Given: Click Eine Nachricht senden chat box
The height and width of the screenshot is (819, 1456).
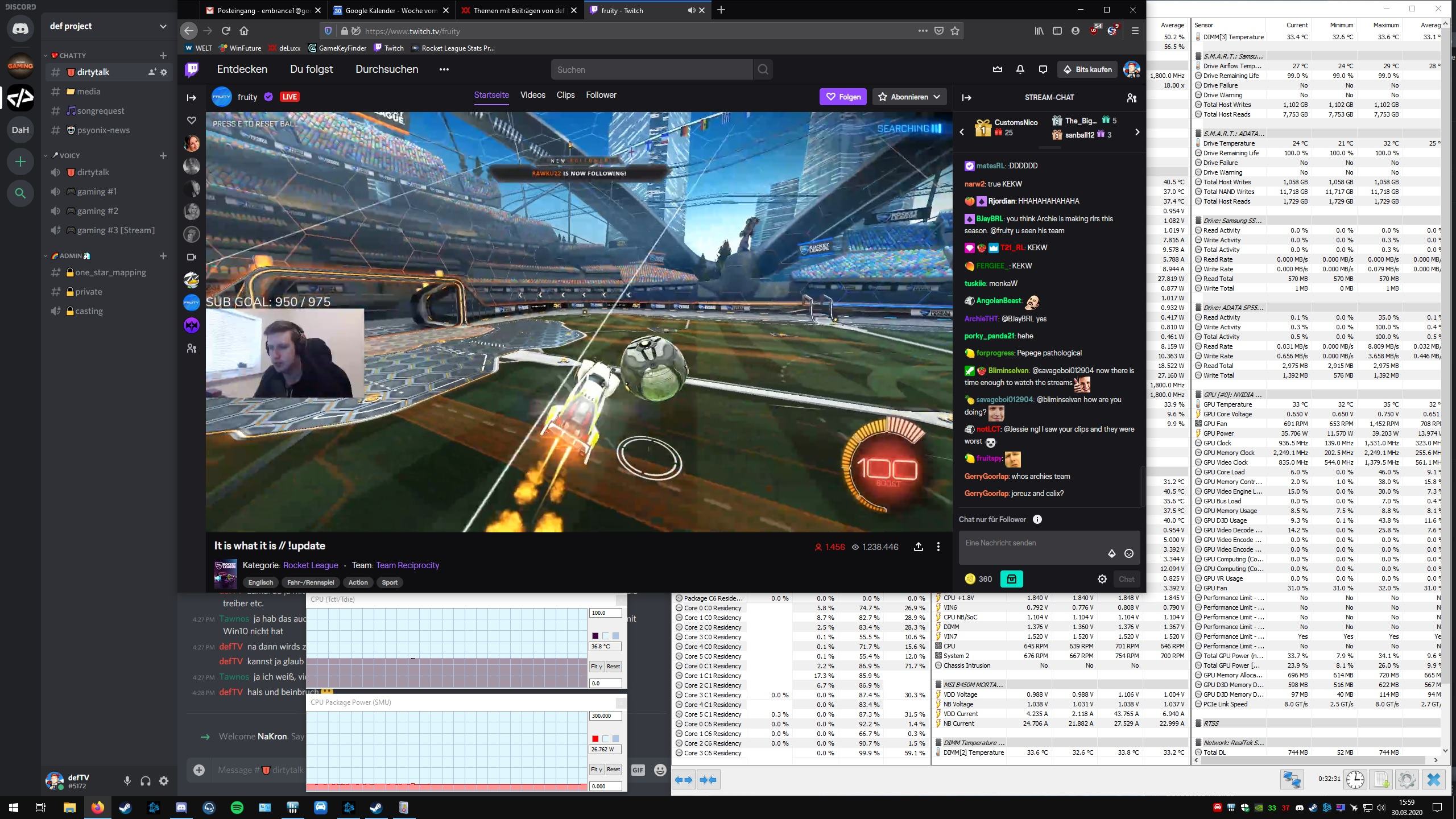Looking at the screenshot, I should click(1049, 547).
